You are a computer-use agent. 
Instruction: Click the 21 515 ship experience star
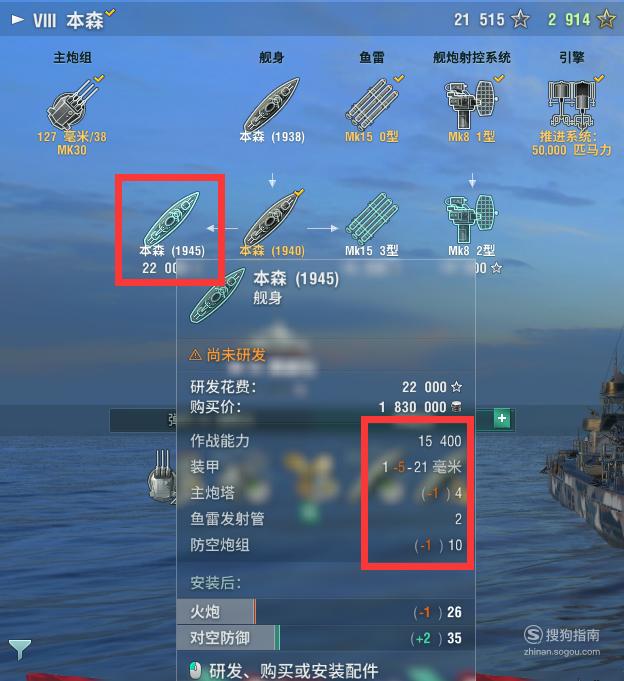tap(520, 20)
